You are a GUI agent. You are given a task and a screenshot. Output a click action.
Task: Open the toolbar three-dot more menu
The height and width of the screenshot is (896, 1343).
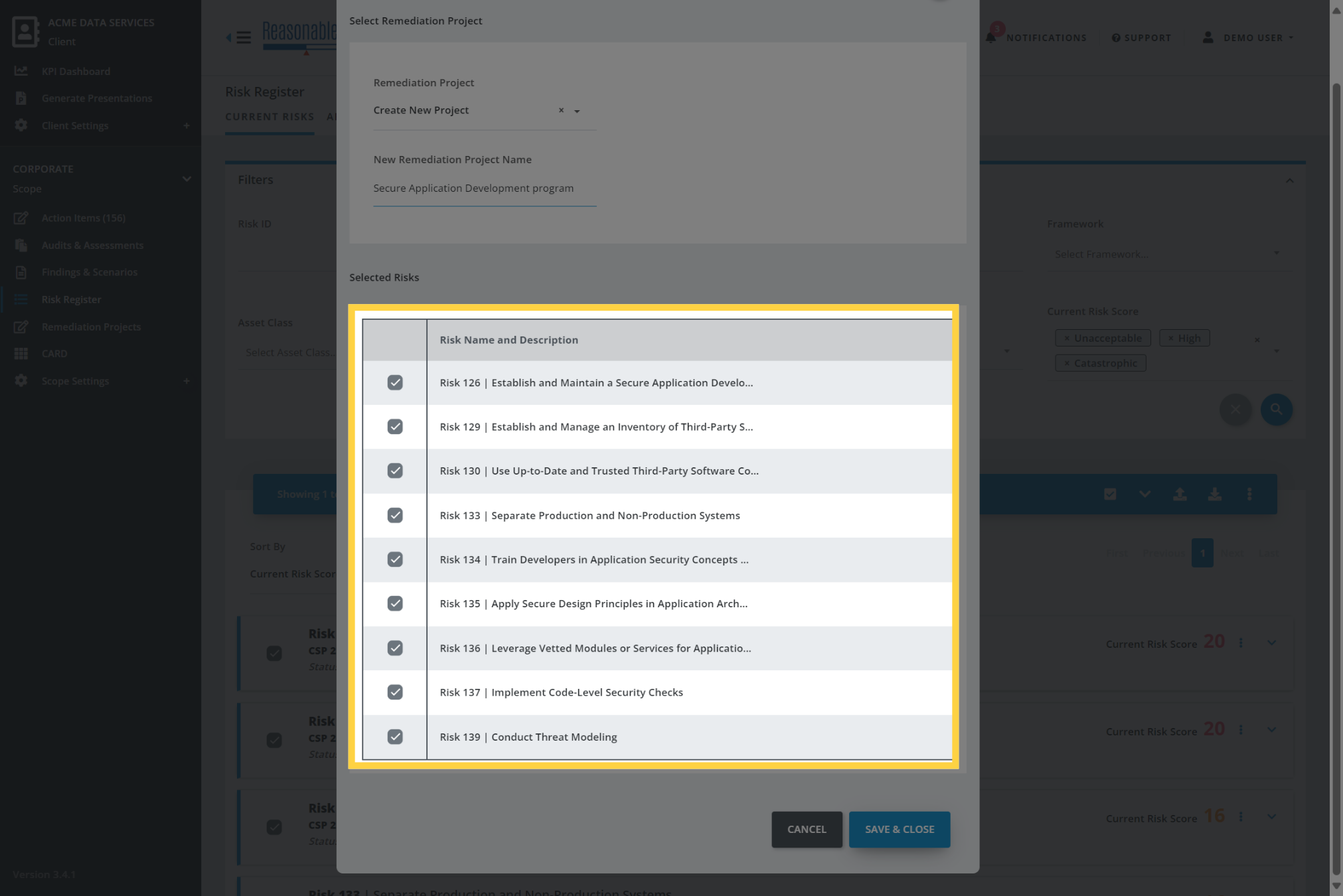click(x=1249, y=494)
